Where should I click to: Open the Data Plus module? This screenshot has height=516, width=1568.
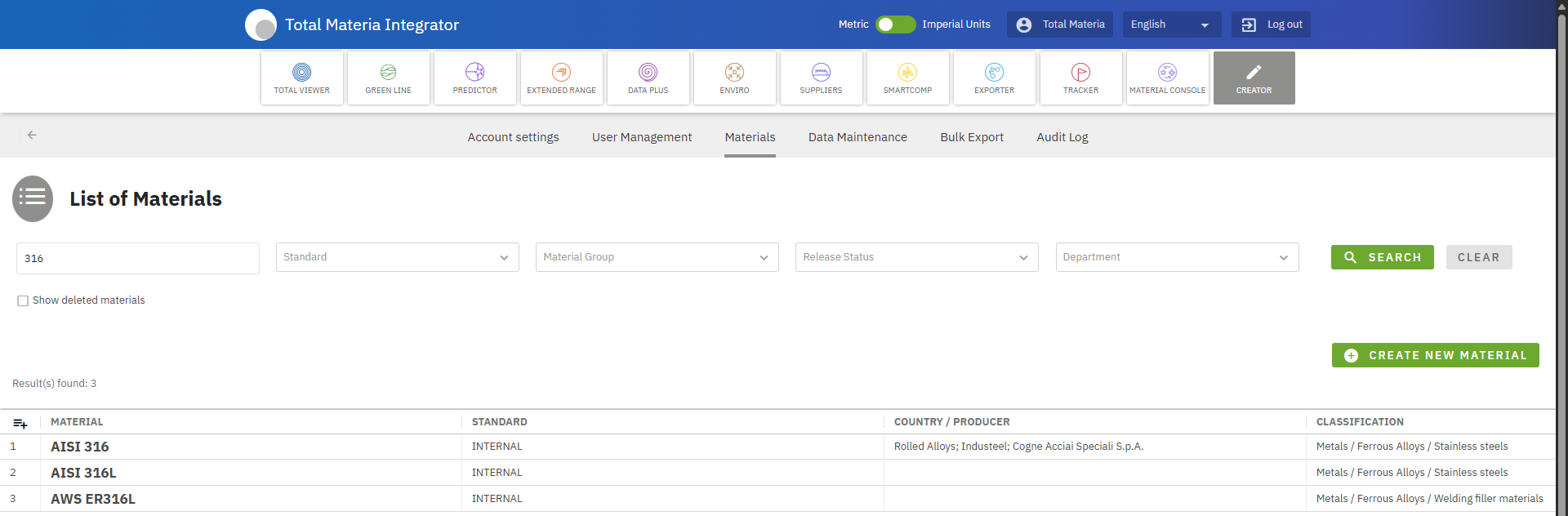pos(648,78)
